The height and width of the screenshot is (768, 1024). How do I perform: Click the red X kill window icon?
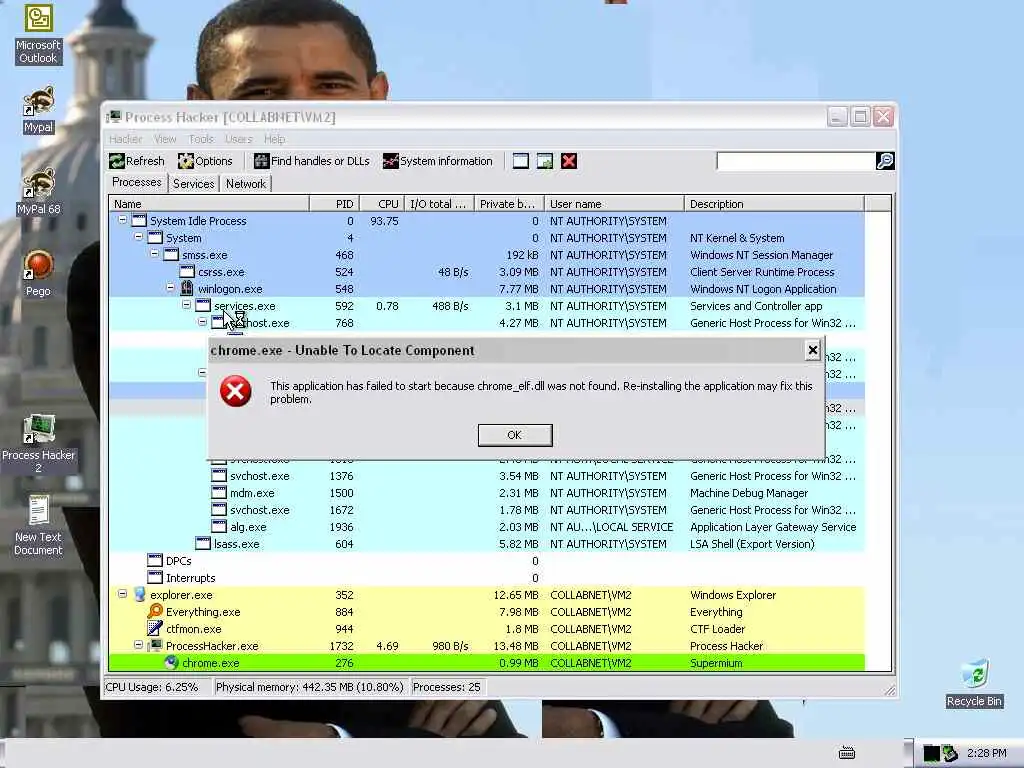click(x=569, y=161)
